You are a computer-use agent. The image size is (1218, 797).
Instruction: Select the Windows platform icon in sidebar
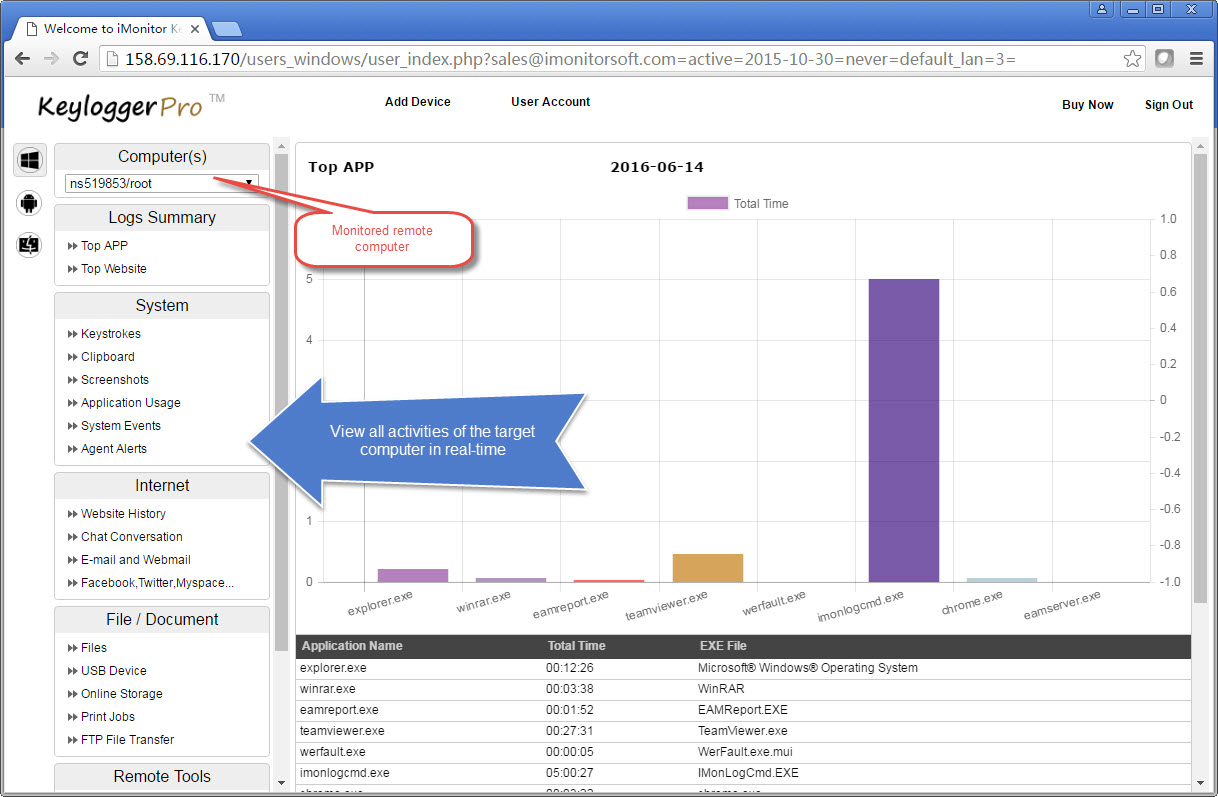coord(30,160)
